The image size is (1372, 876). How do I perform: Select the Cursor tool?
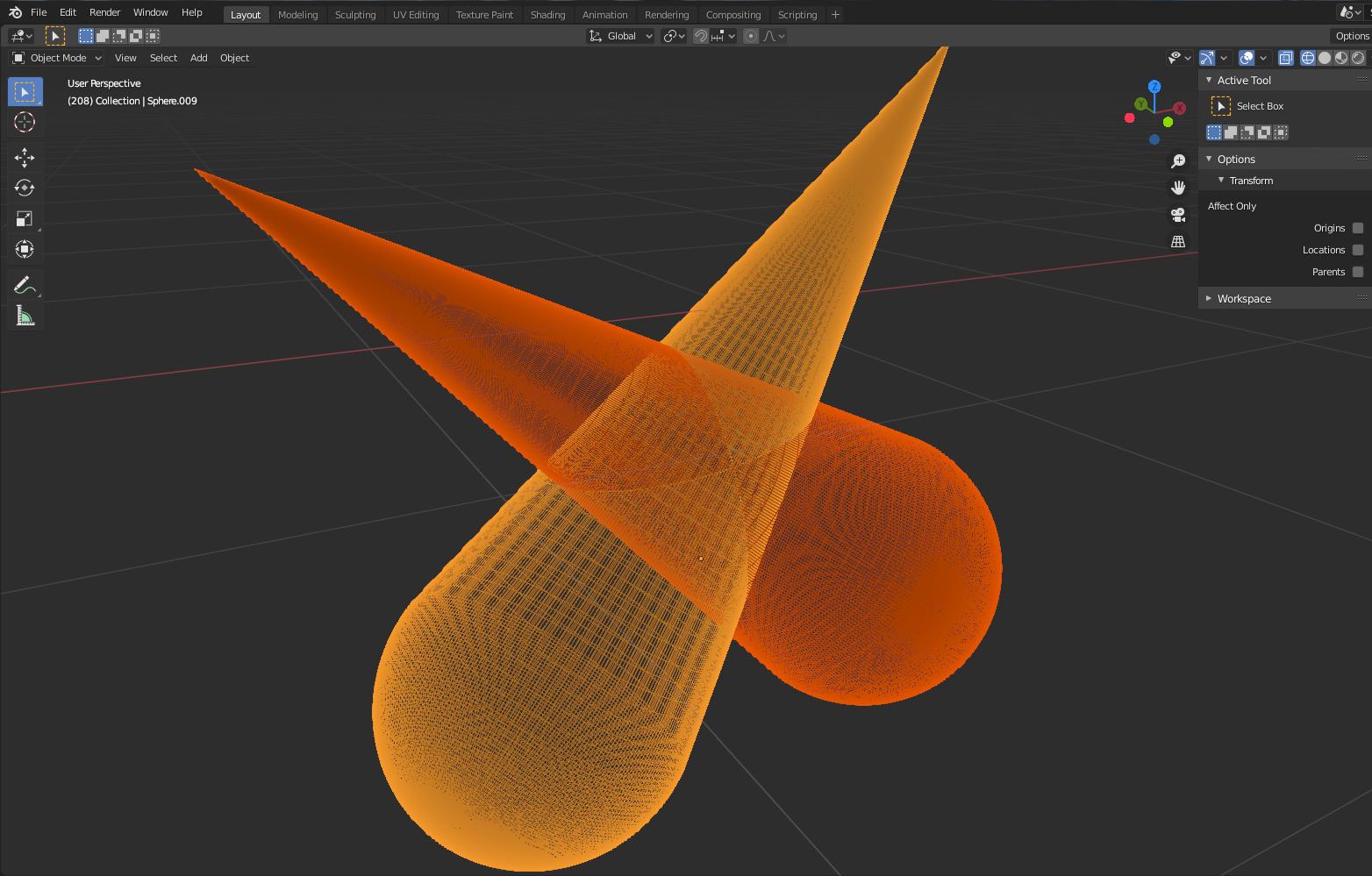(x=25, y=123)
